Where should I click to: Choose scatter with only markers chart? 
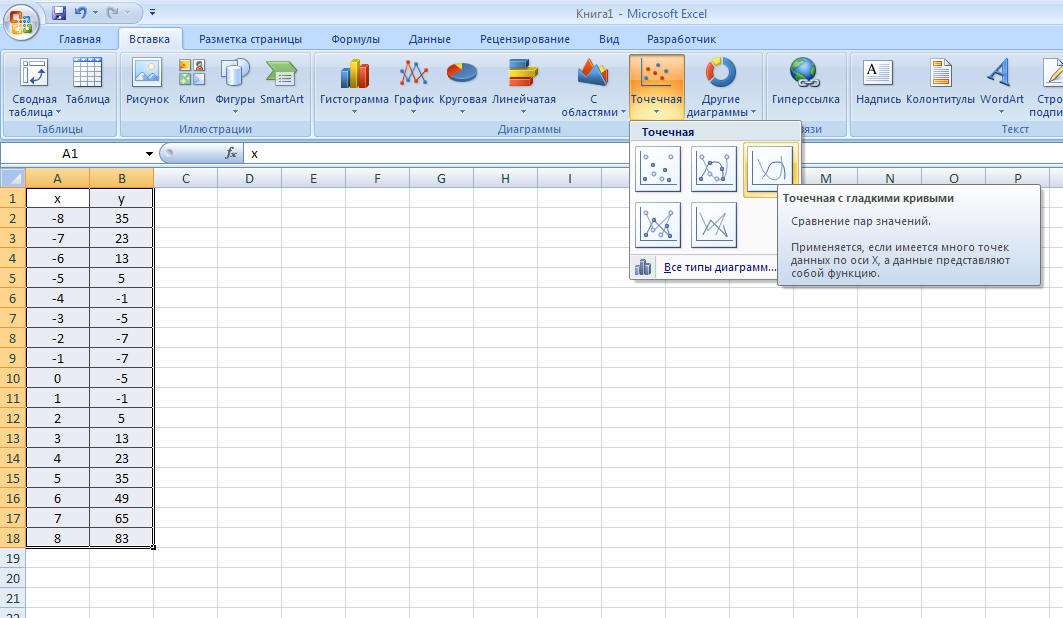coord(658,169)
